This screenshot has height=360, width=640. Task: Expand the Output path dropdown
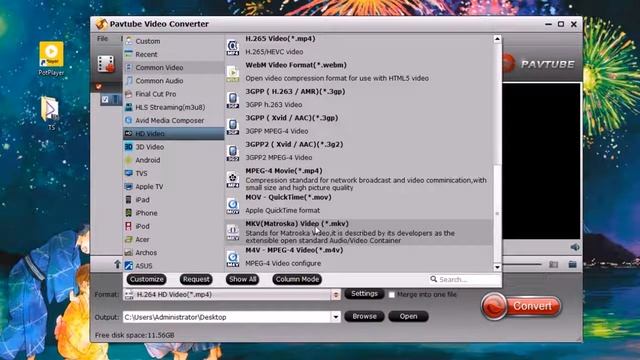[336, 317]
